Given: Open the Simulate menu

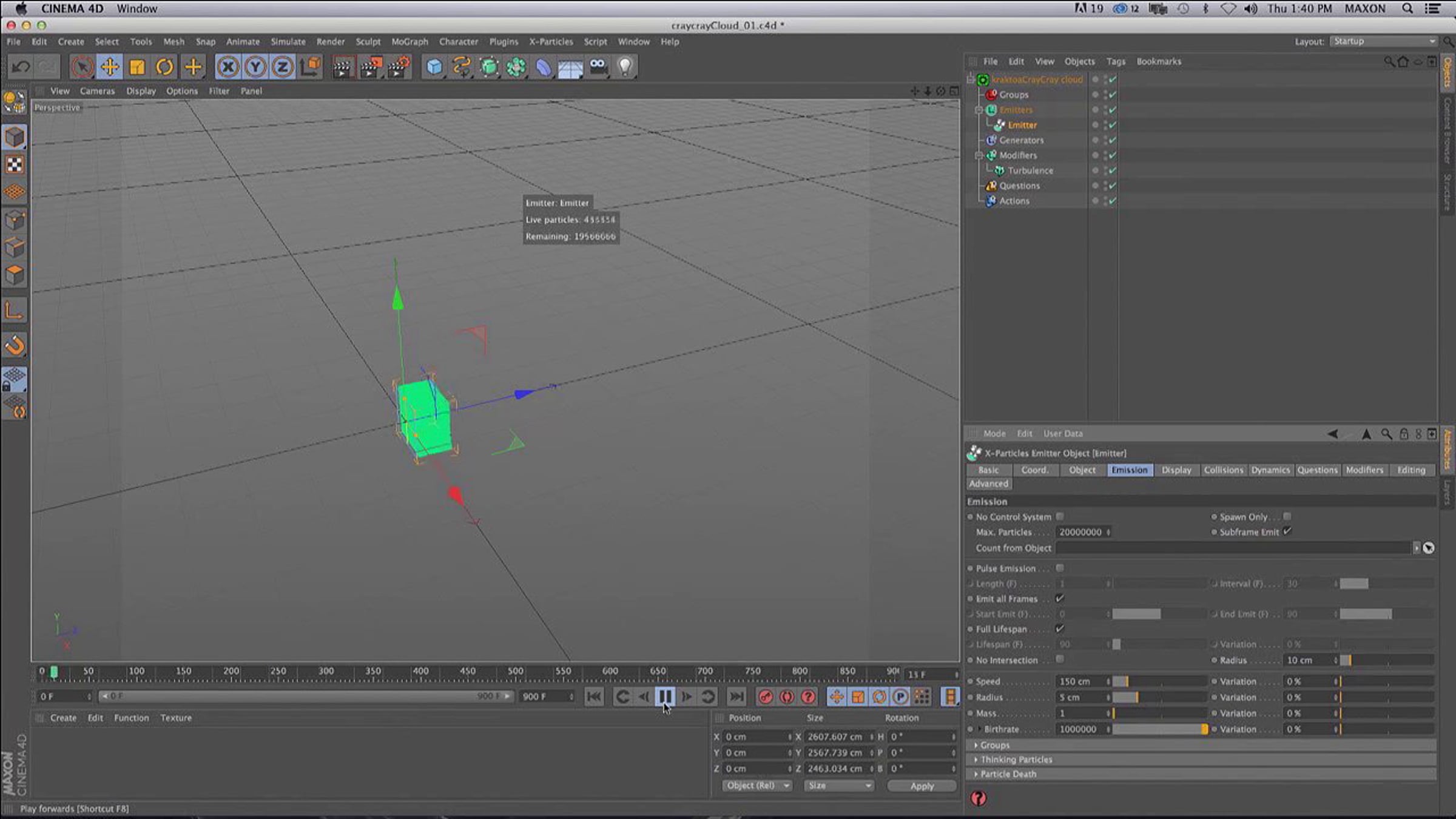Looking at the screenshot, I should [288, 41].
